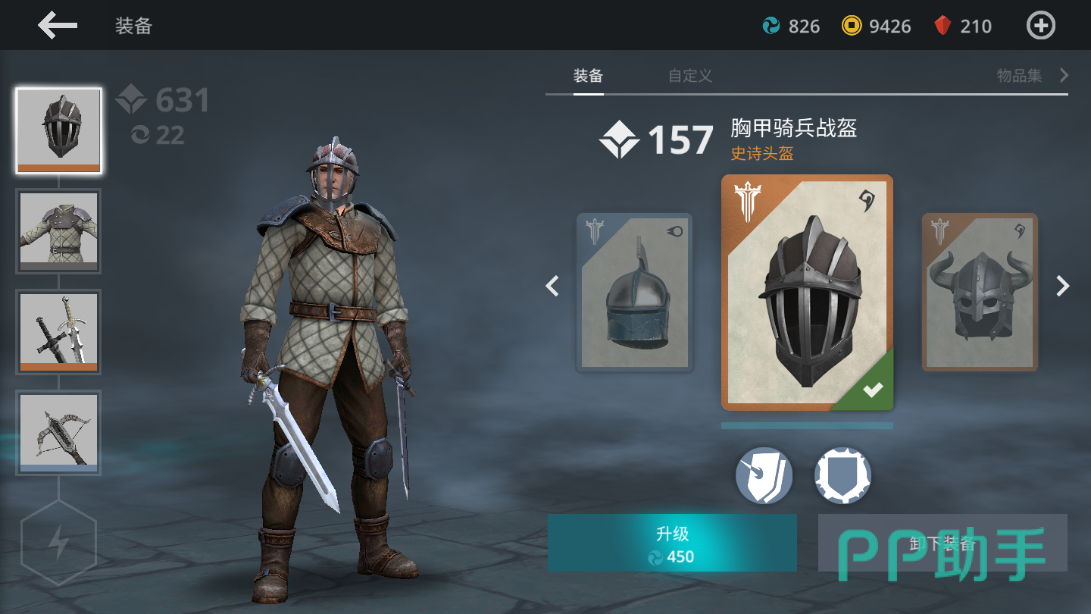Go back using the white arrow
The width and height of the screenshot is (1091, 614).
[58, 26]
